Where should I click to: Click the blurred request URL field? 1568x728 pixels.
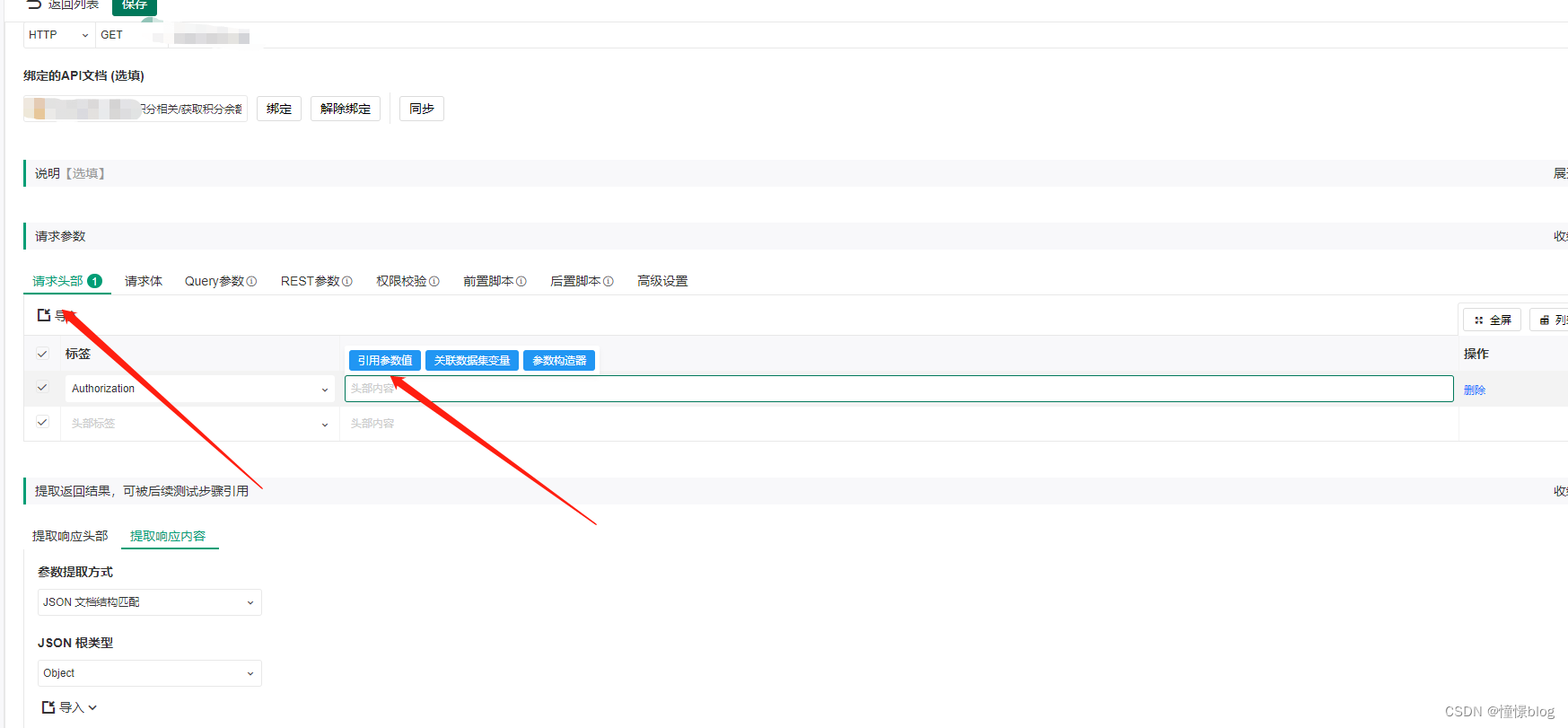(212, 36)
